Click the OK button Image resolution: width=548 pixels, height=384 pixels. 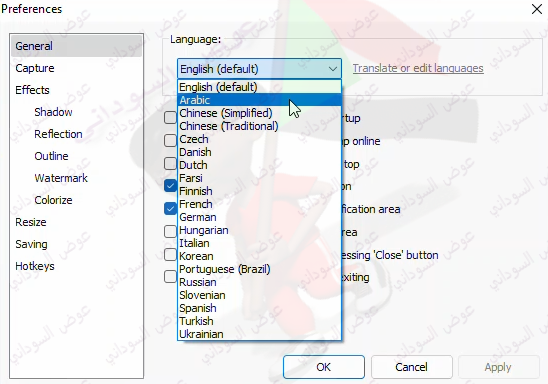coord(324,367)
